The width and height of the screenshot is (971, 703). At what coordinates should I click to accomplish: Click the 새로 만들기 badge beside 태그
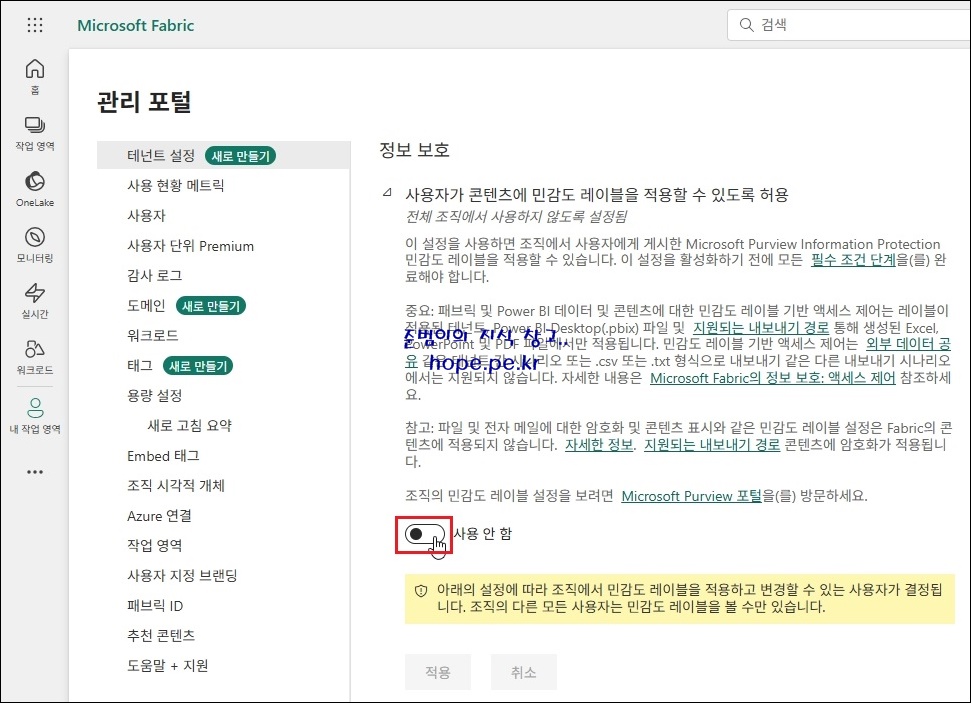pos(198,366)
